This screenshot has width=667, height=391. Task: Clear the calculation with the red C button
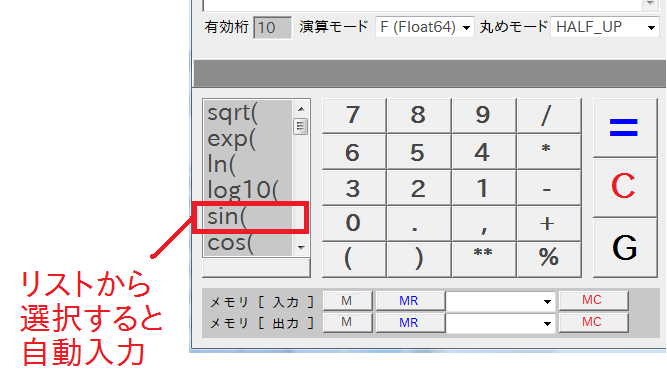(x=625, y=187)
